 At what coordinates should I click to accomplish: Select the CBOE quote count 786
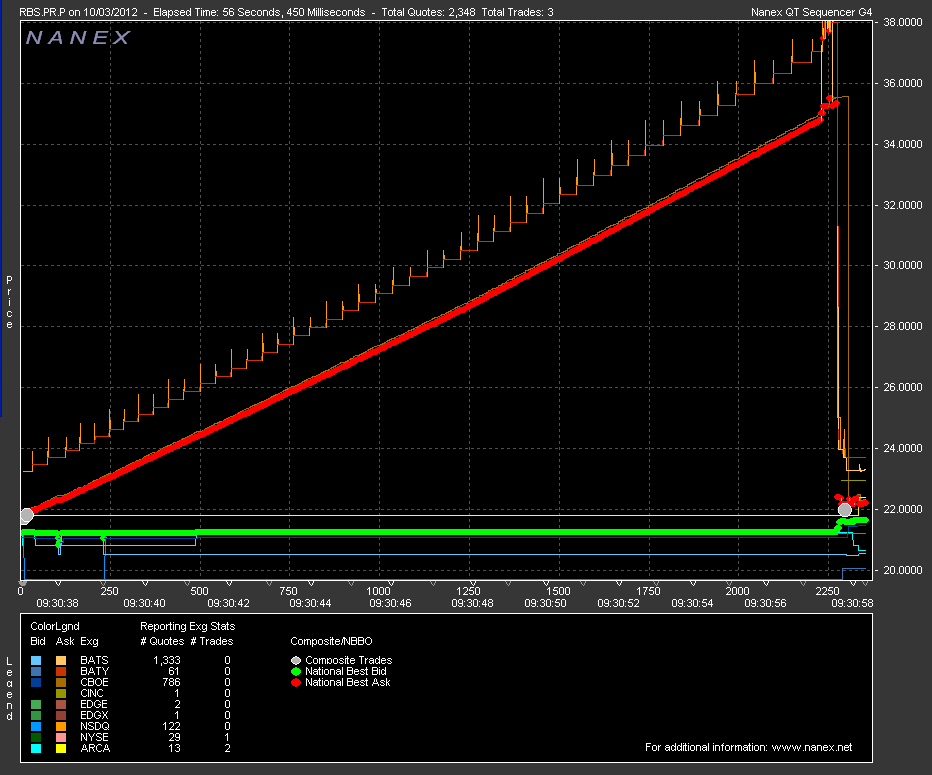171,682
